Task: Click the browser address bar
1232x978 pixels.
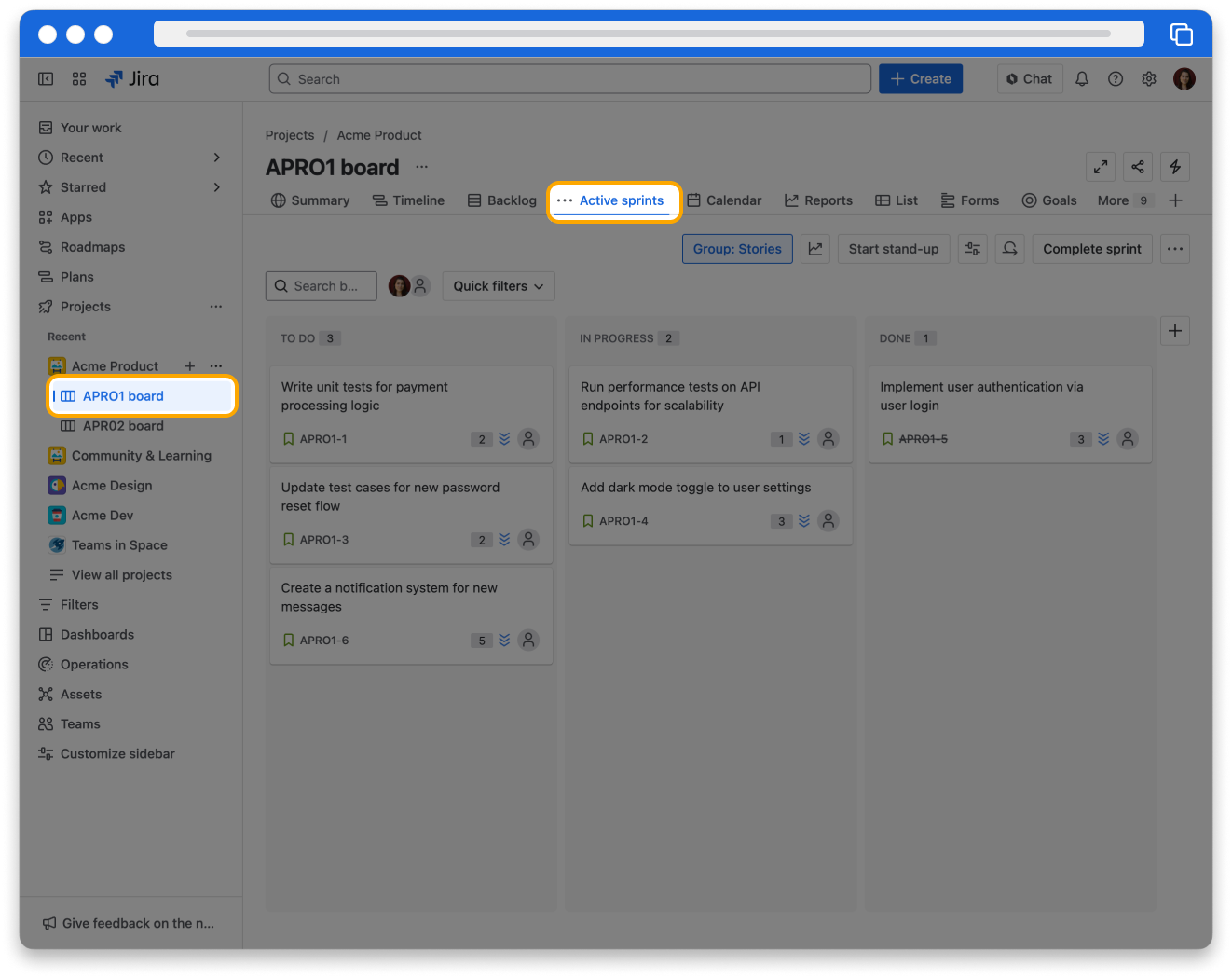Action: point(649,34)
